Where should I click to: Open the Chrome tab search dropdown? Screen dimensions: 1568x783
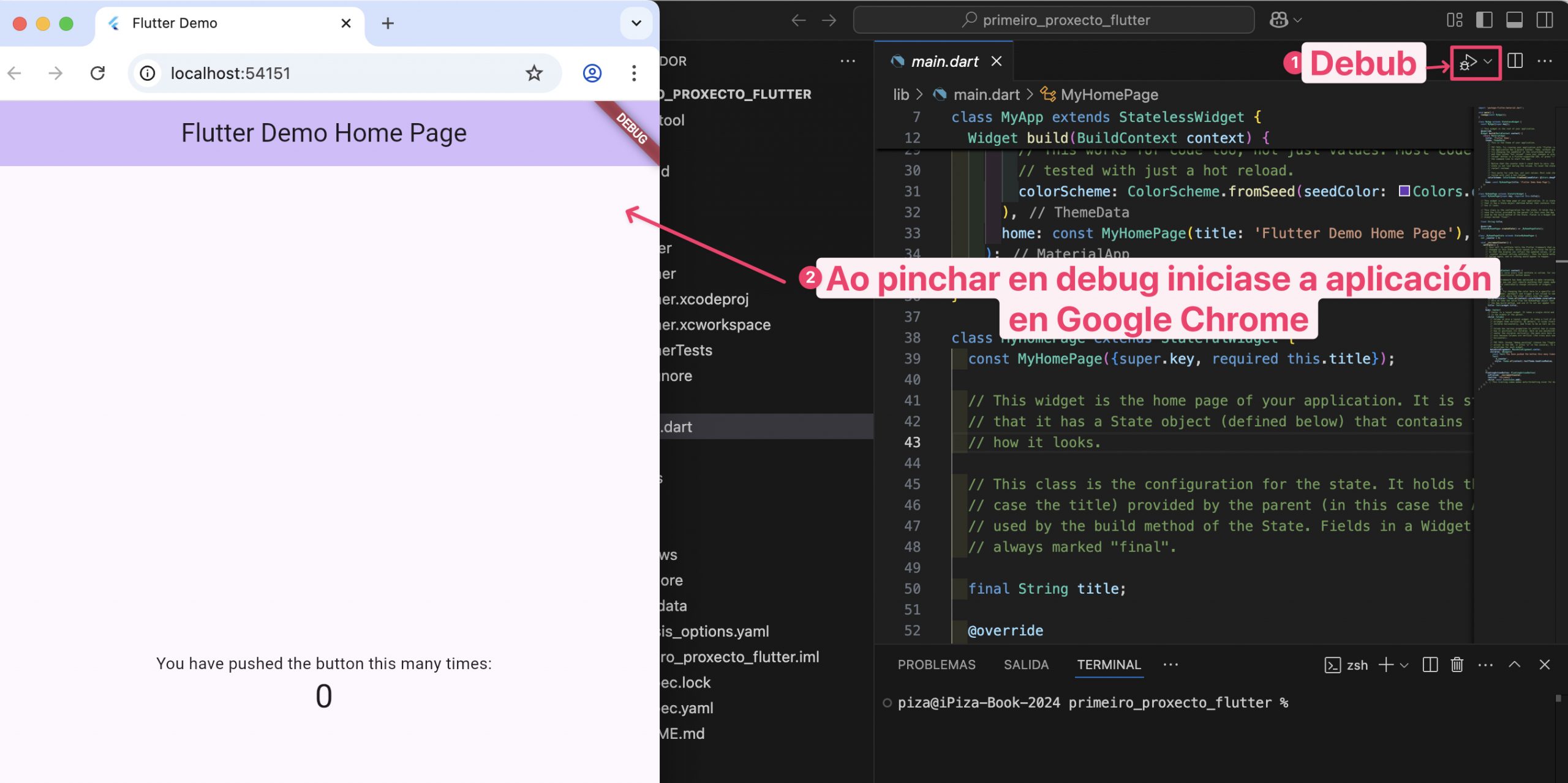pyautogui.click(x=636, y=23)
